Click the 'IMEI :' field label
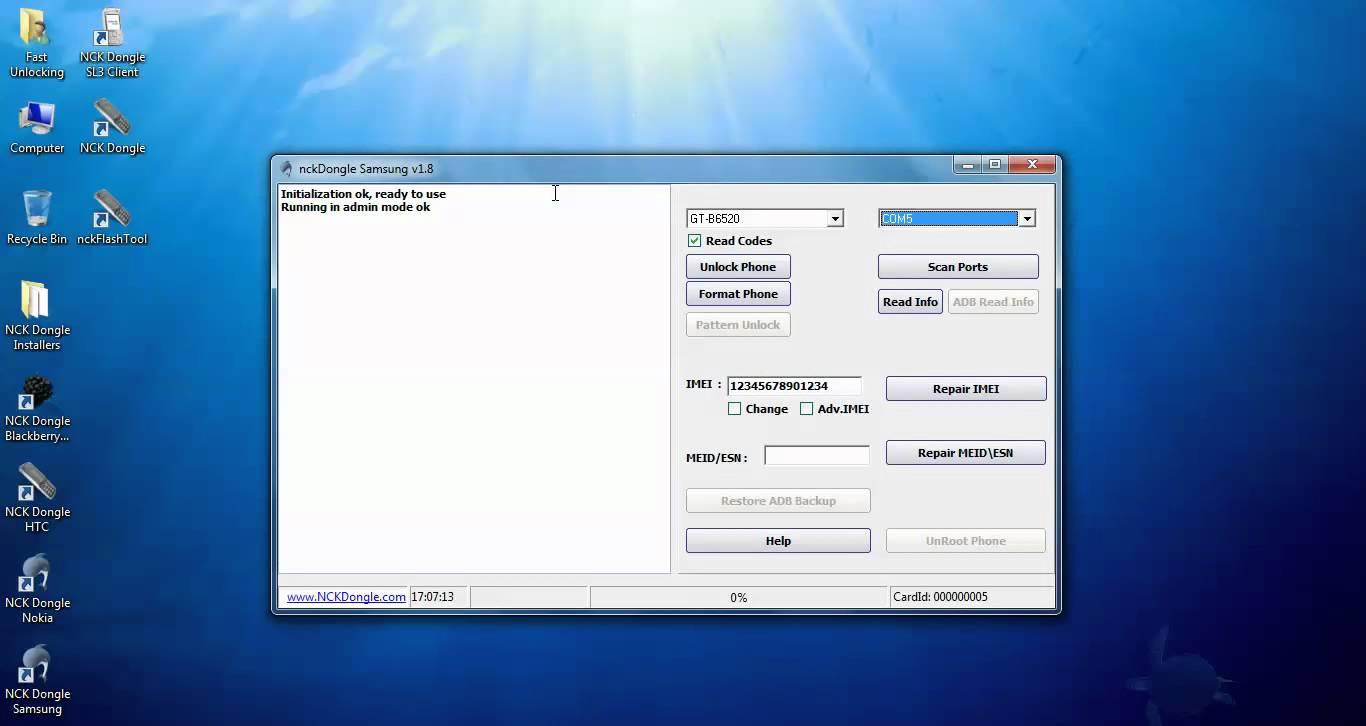 coord(703,384)
